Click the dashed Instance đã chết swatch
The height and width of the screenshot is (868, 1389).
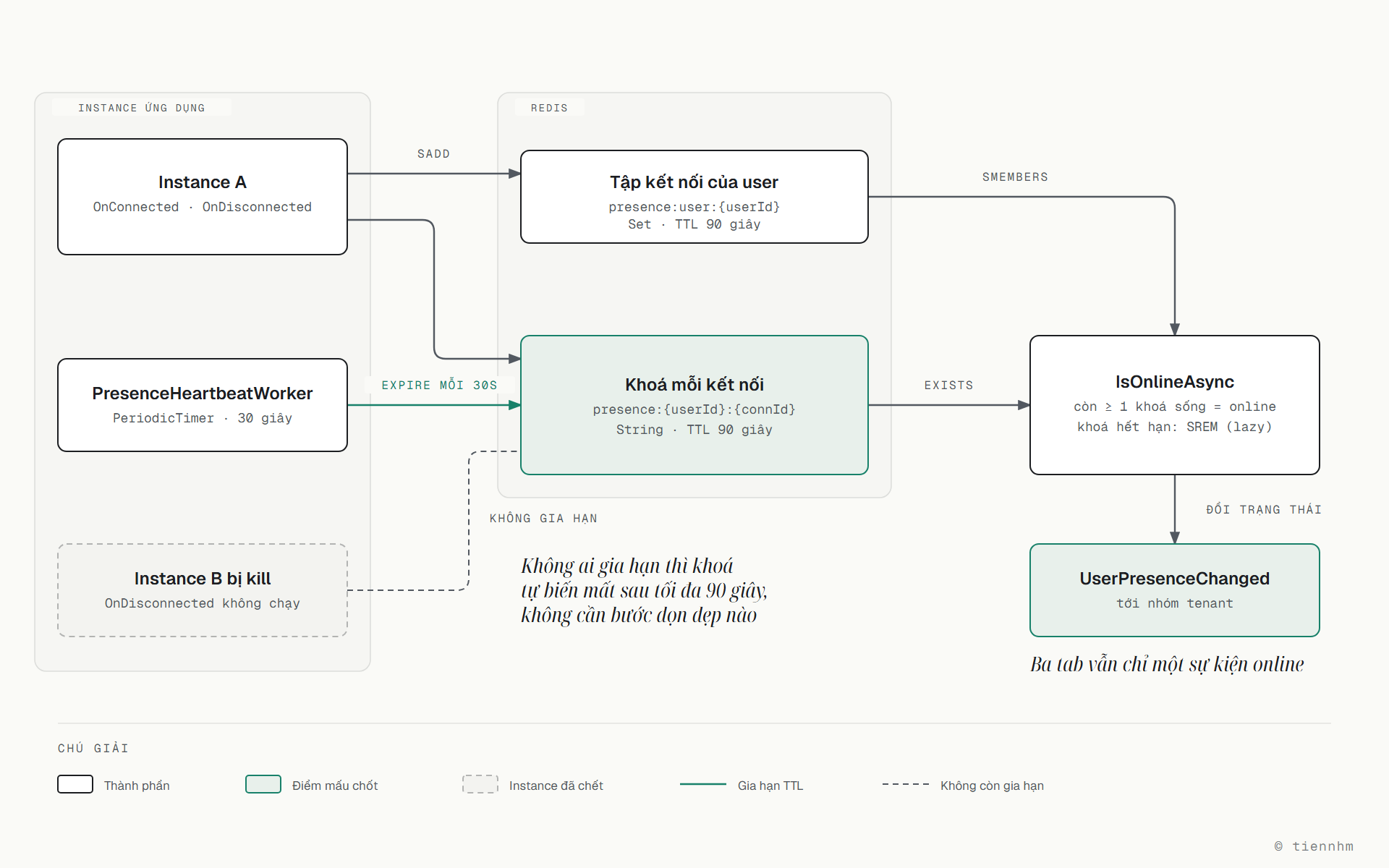click(480, 784)
